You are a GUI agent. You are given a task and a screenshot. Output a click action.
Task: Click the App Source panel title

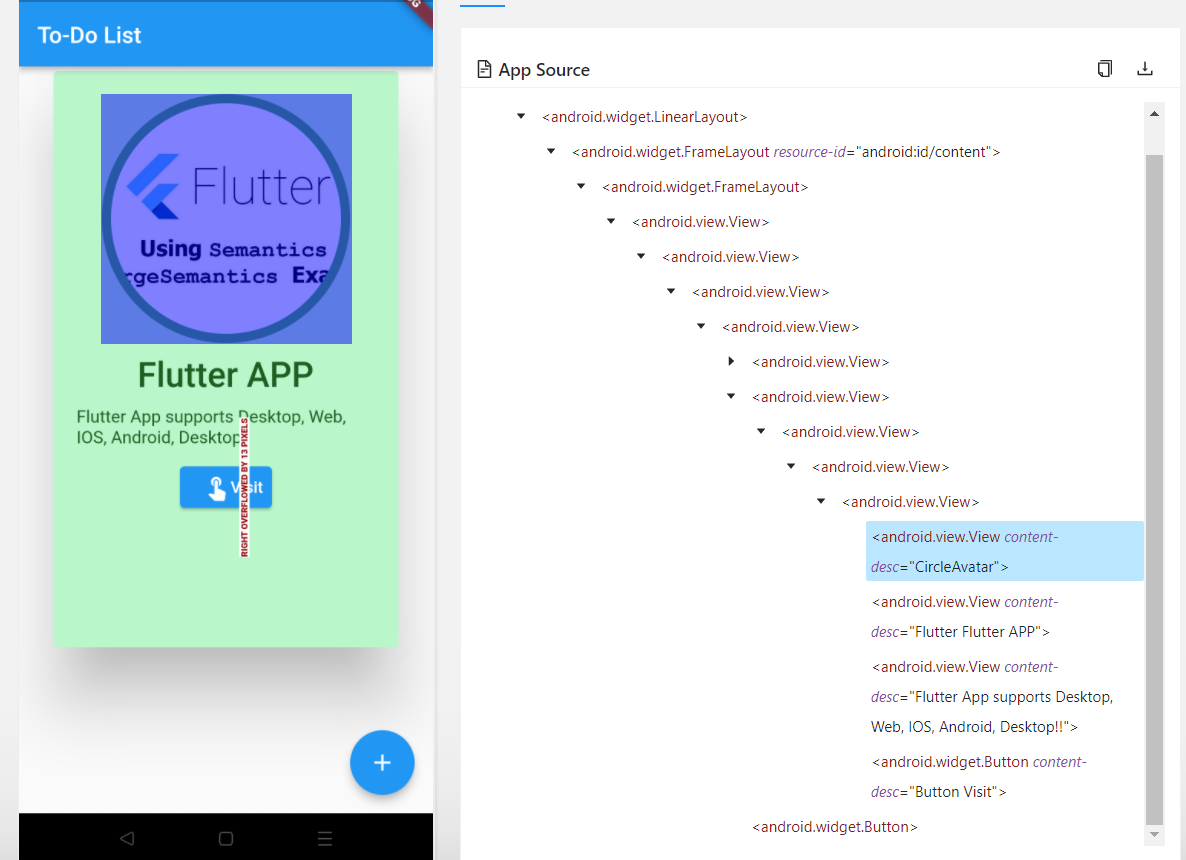544,70
